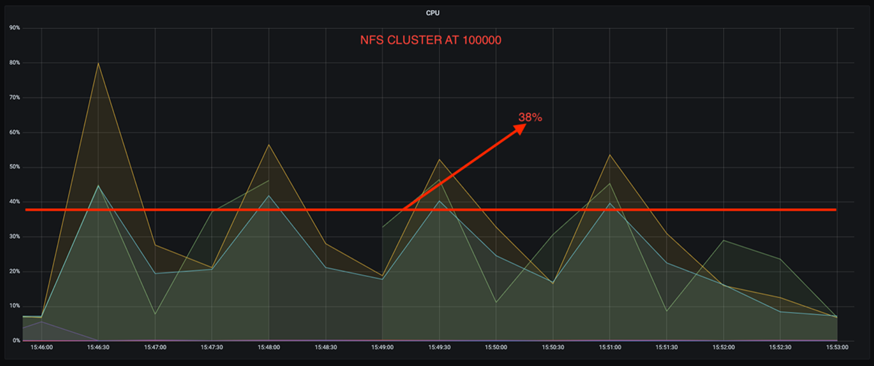Image resolution: width=874 pixels, height=366 pixels.
Task: Click the yellow series peak at 15:48:00
Action: click(269, 145)
